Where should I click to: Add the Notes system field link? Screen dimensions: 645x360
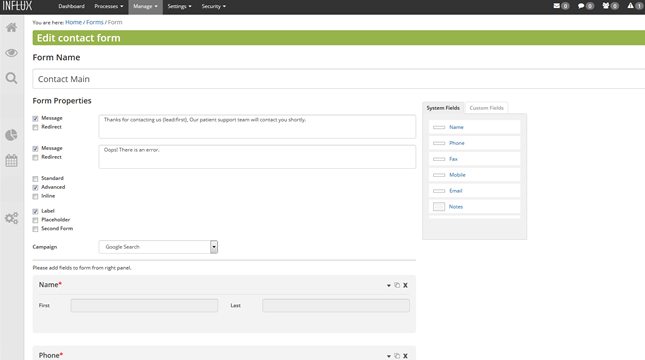[456, 207]
